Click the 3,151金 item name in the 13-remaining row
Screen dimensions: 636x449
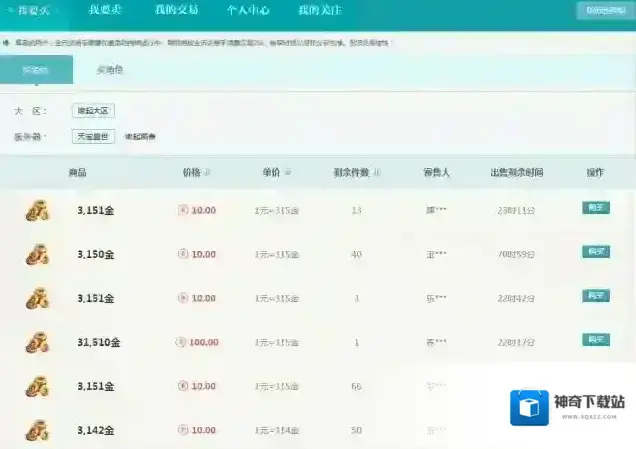click(x=96, y=211)
